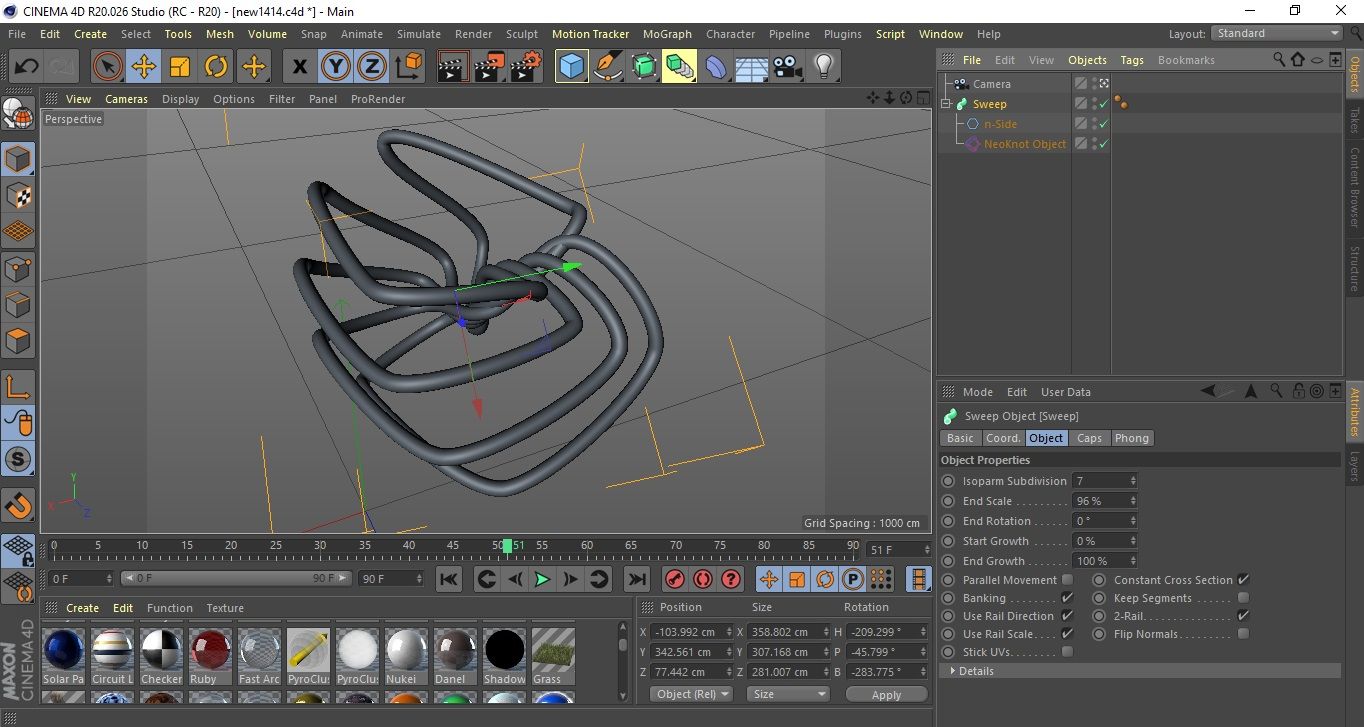Select the Rotate tool

[216, 67]
